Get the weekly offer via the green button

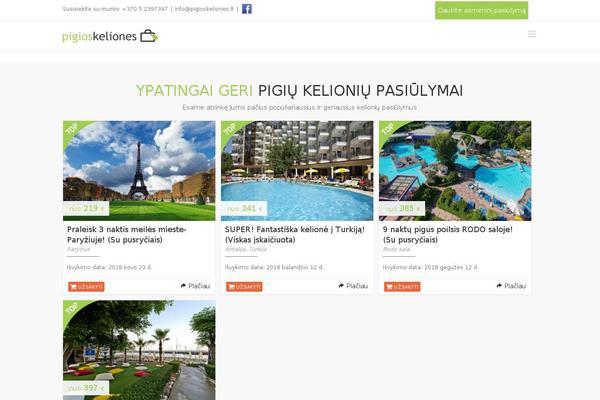pos(481,10)
